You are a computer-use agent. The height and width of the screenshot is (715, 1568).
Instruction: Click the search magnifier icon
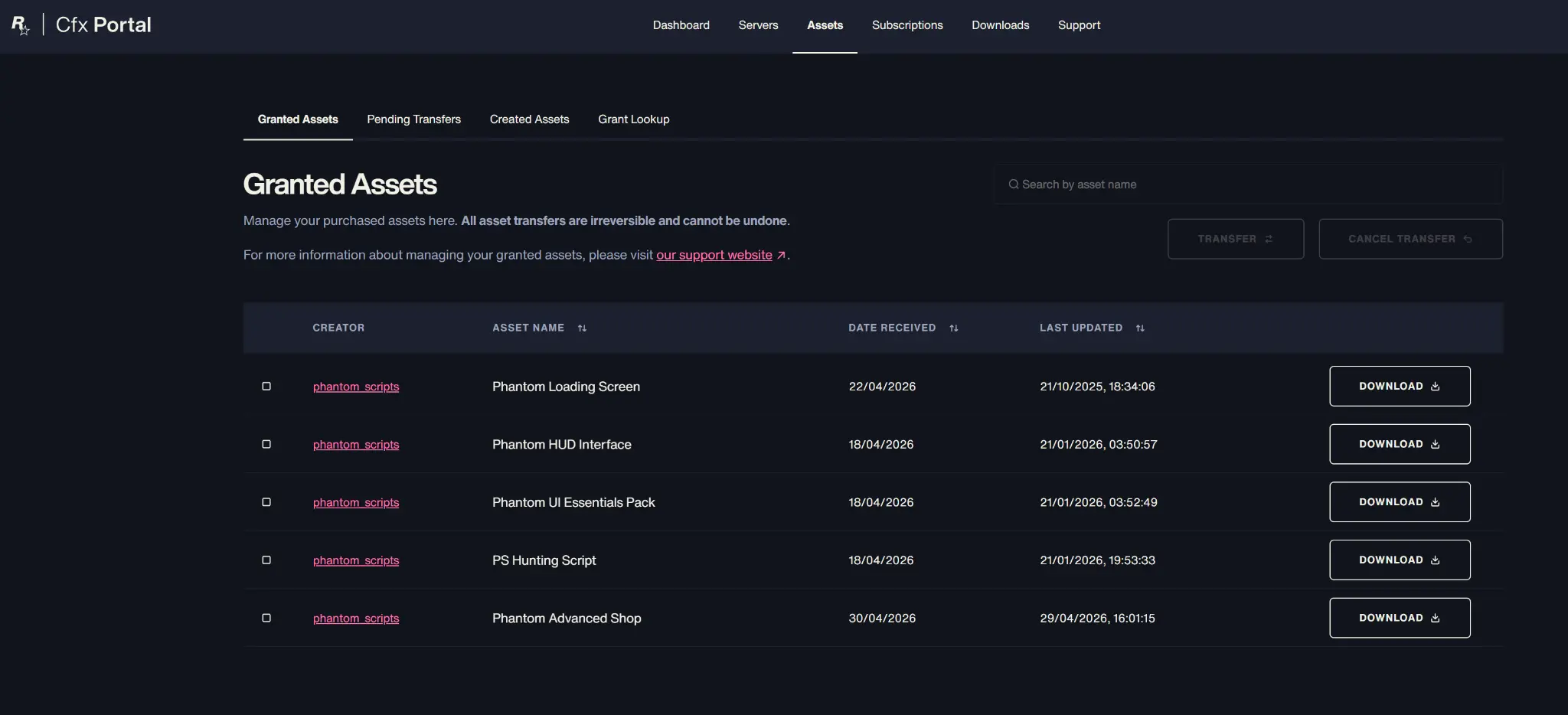(x=1014, y=184)
